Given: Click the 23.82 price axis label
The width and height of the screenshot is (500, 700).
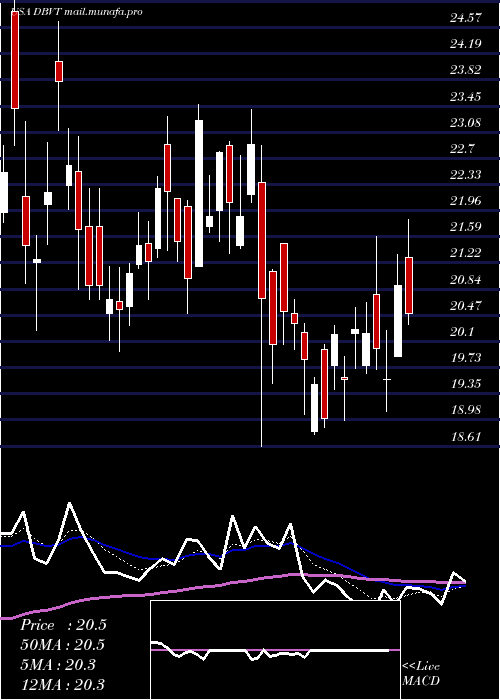Looking at the screenshot, I should pos(466,71).
